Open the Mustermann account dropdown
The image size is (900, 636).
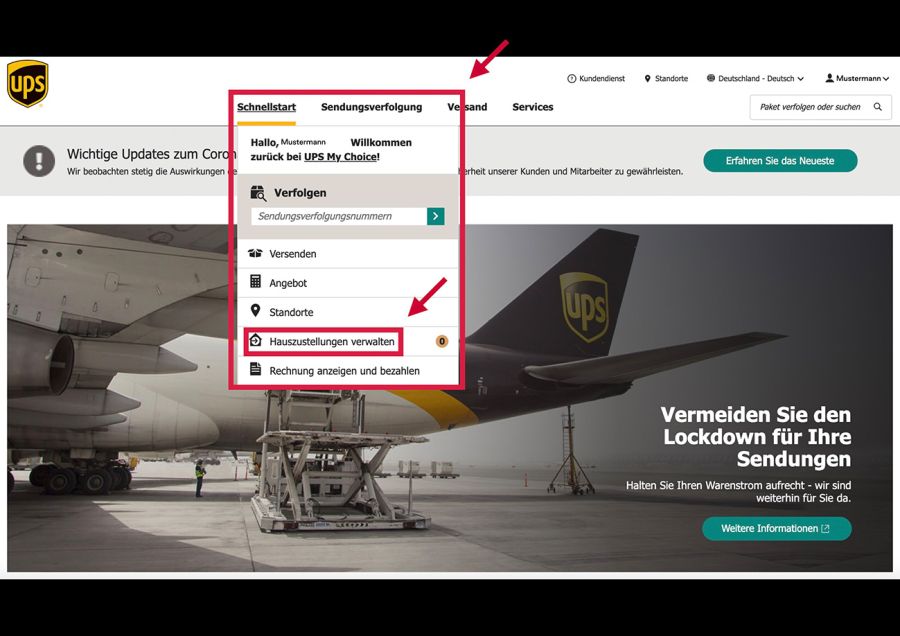(x=858, y=78)
